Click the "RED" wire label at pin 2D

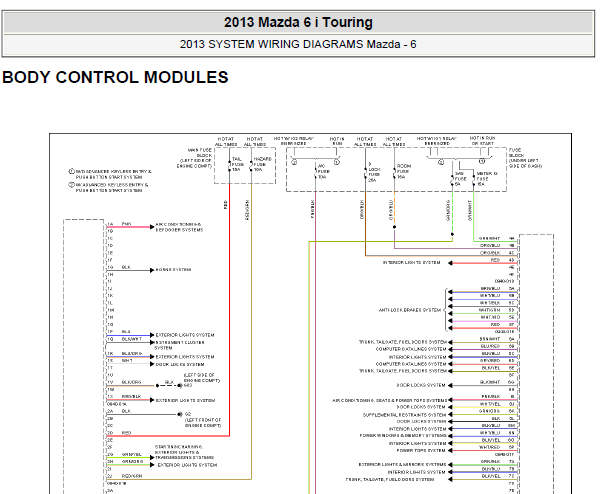click(126, 433)
